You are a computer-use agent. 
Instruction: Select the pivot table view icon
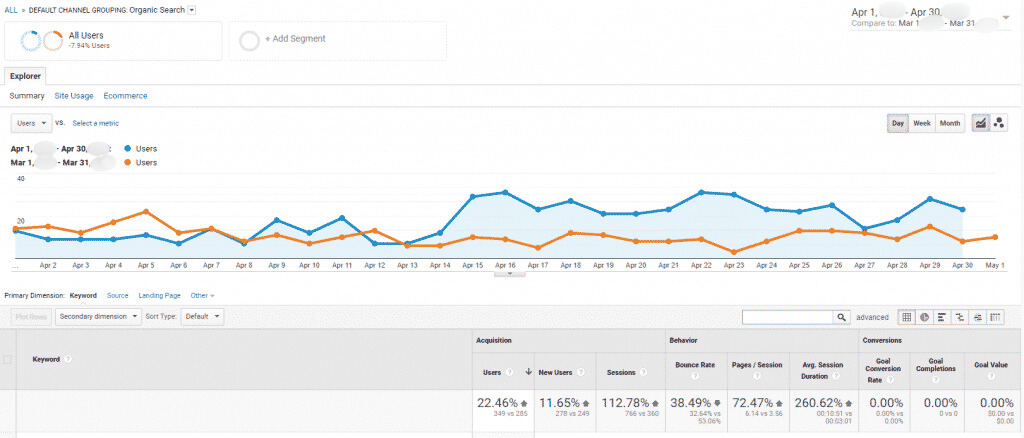coord(995,317)
